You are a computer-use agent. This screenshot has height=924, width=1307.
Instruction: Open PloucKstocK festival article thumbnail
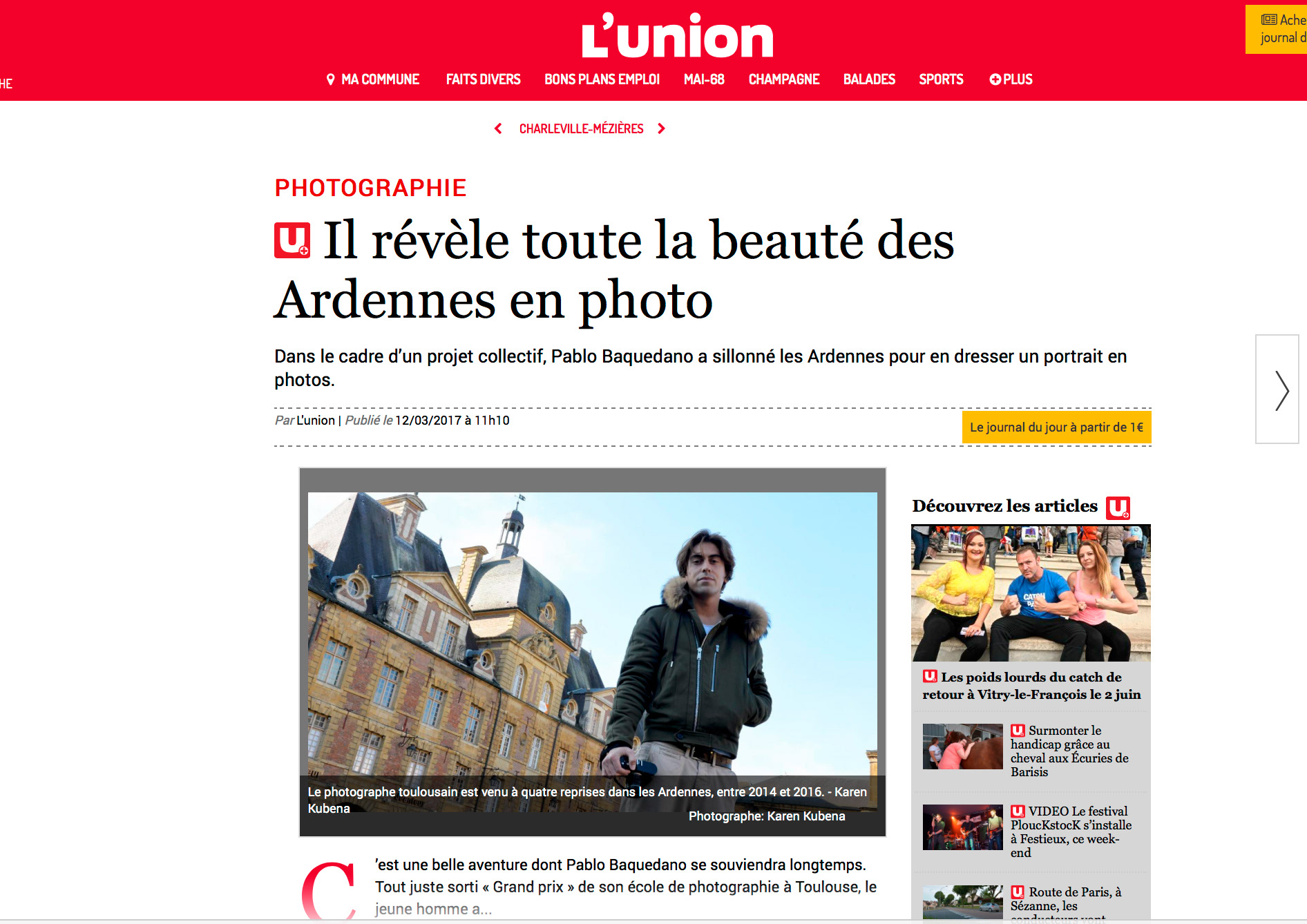(962, 827)
